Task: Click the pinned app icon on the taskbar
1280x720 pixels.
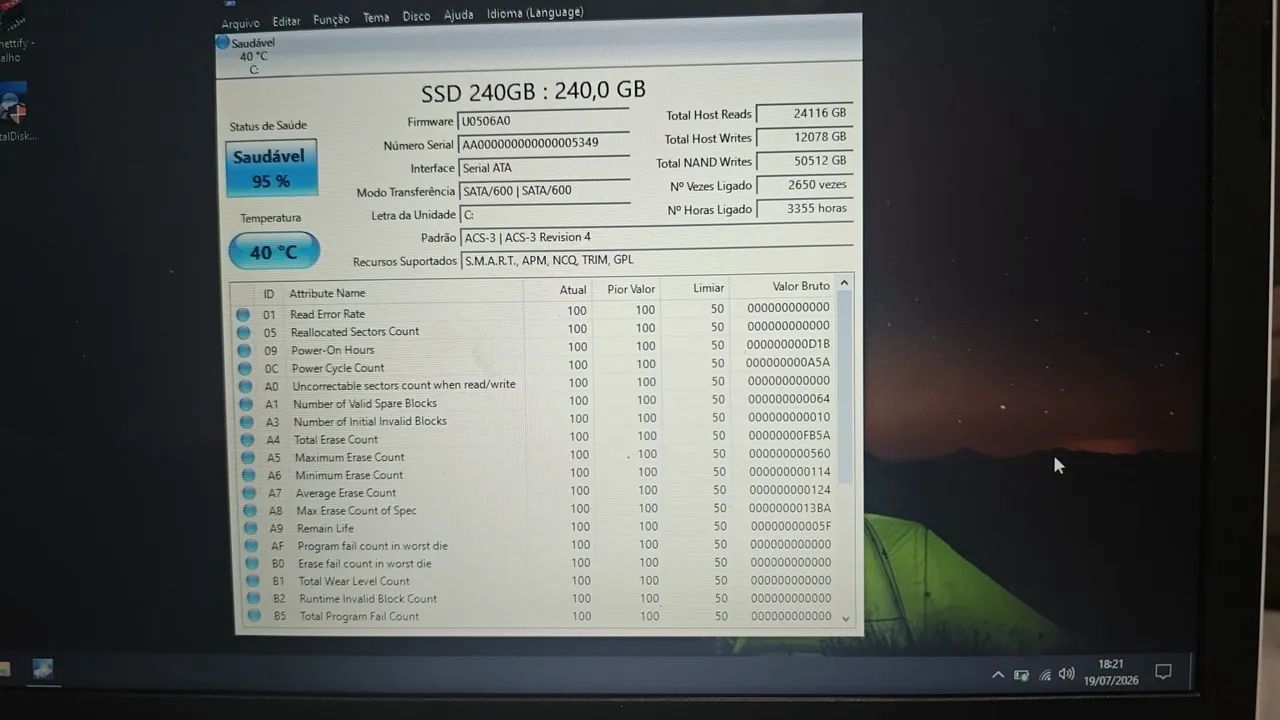Action: tap(43, 670)
